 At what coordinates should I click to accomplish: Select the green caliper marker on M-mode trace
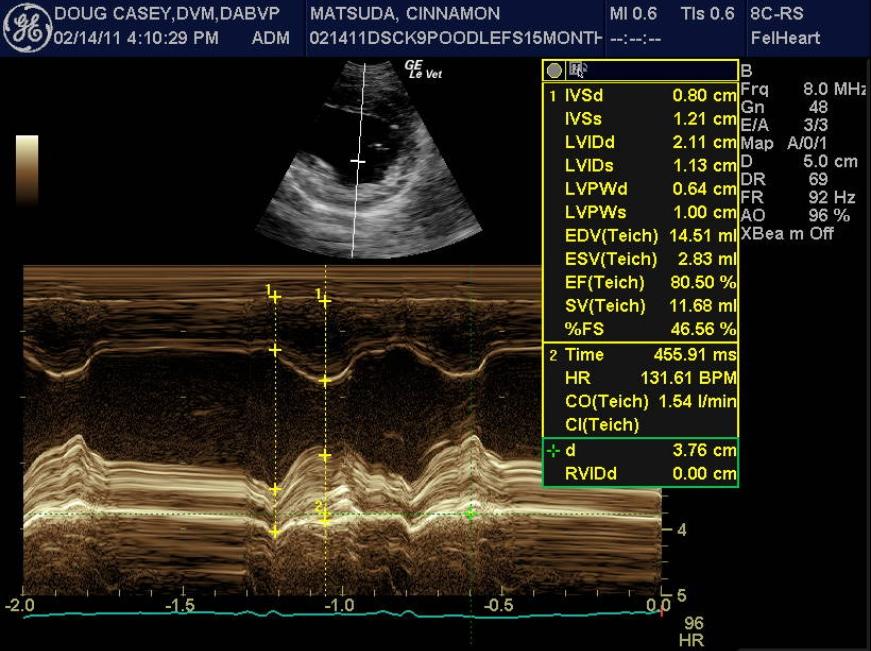click(470, 513)
